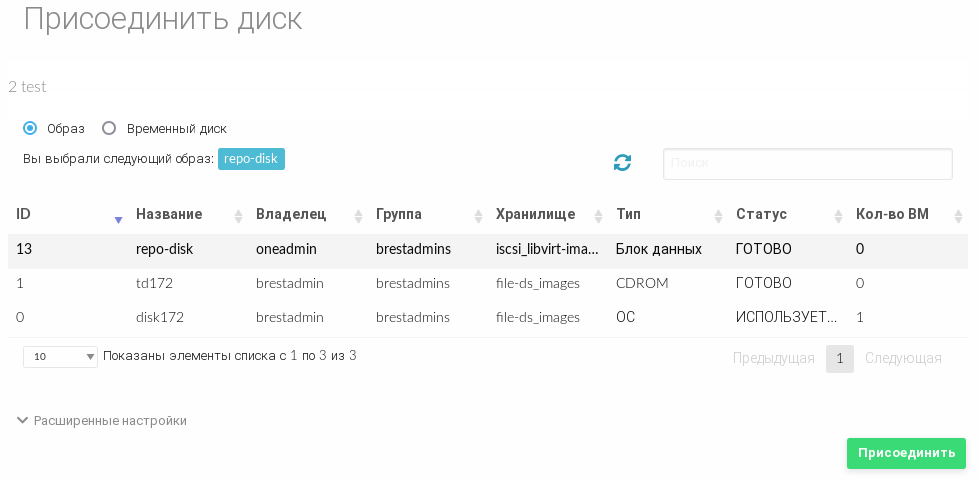Viewport: 978px width, 480px height.
Task: Click sort arrows in ID column header
Action: pos(118,217)
